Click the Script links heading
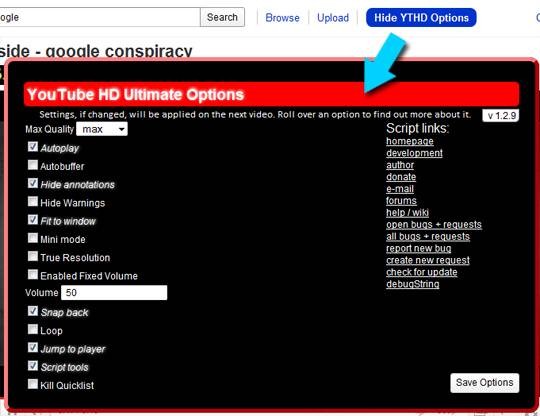This screenshot has height=416, width=540. [x=417, y=128]
